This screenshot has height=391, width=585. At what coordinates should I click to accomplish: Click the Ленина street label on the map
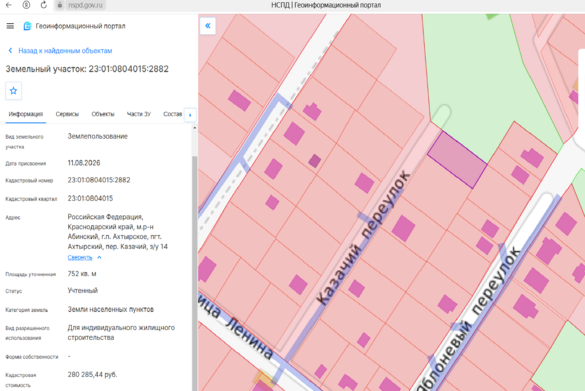(x=250, y=338)
